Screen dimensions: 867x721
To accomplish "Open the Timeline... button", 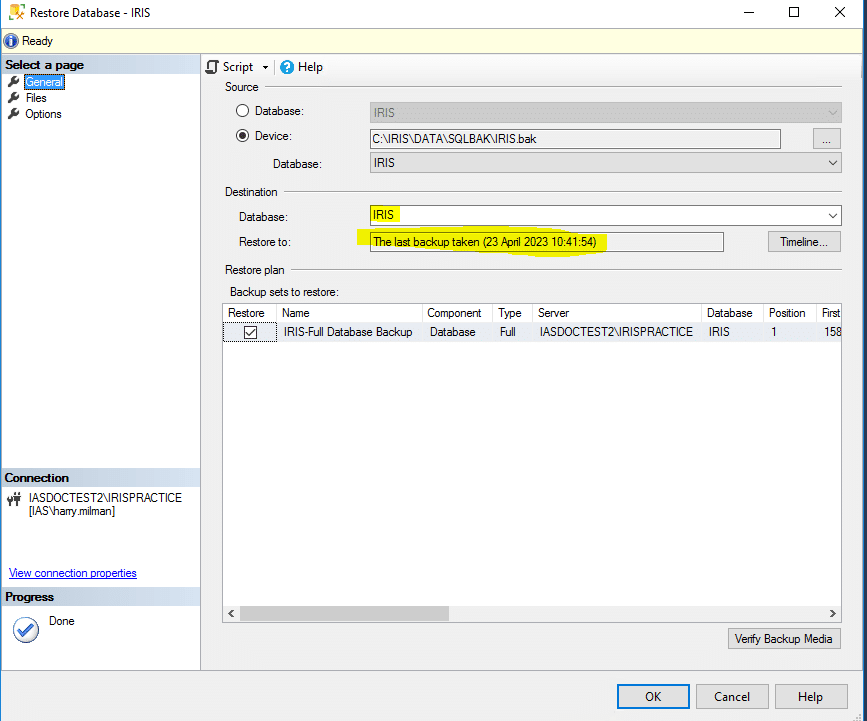I will tap(804, 242).
